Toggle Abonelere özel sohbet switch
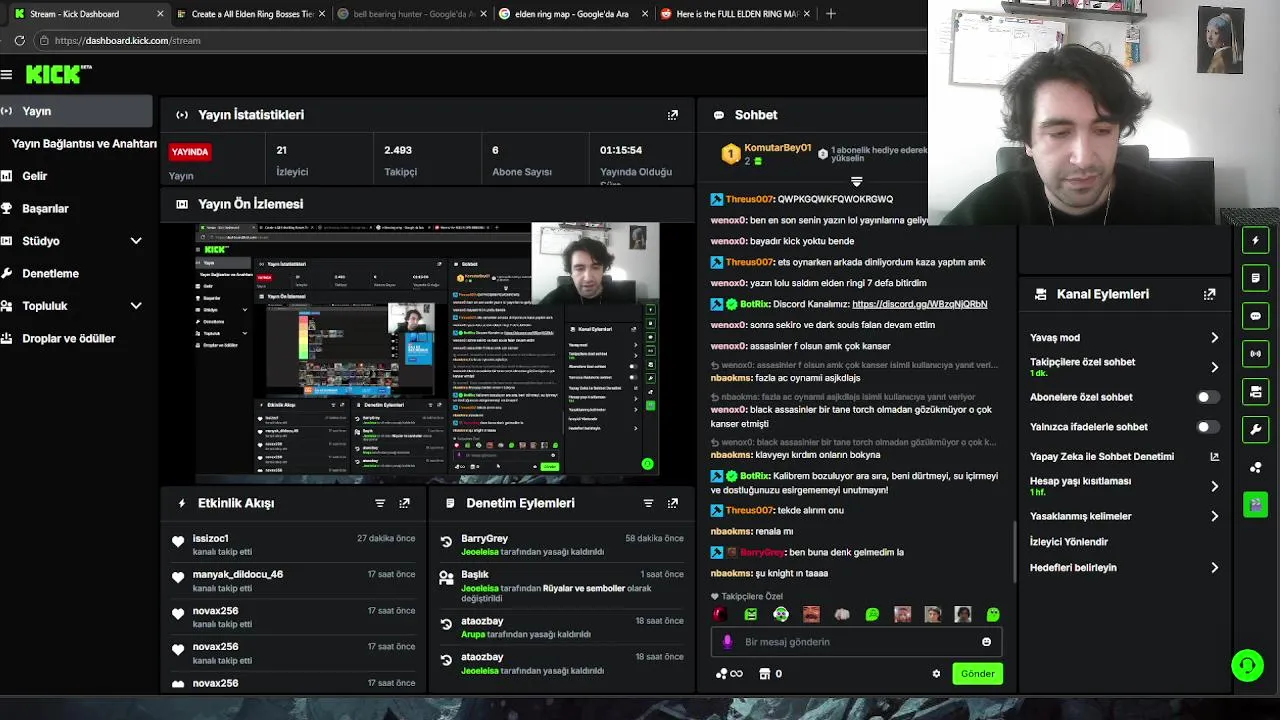Viewport: 1280px width, 720px height. coord(1207,397)
